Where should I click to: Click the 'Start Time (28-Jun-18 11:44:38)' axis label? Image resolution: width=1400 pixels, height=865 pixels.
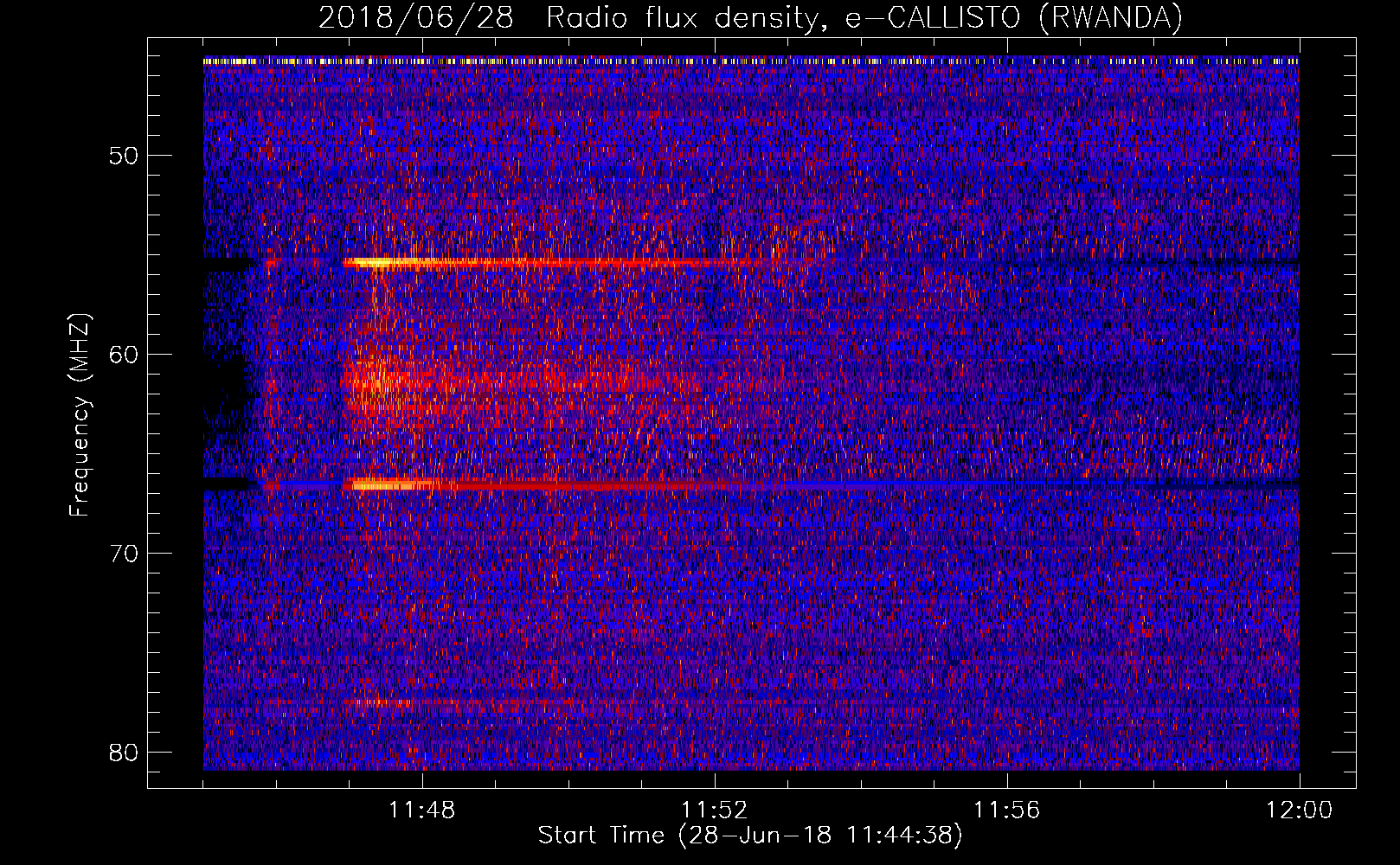pyautogui.click(x=750, y=836)
